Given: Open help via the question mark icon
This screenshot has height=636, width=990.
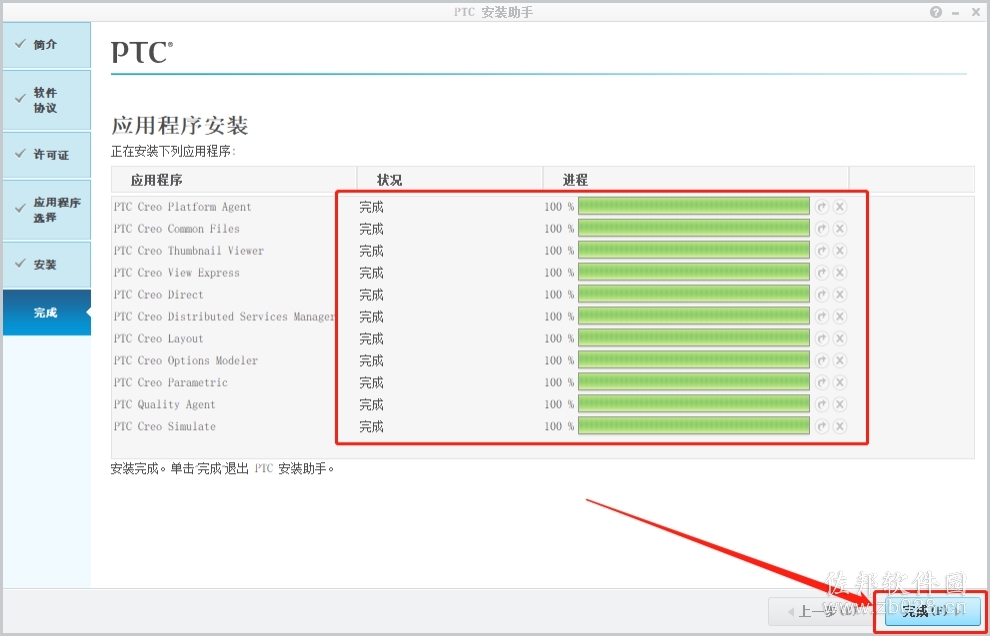Looking at the screenshot, I should (x=936, y=12).
